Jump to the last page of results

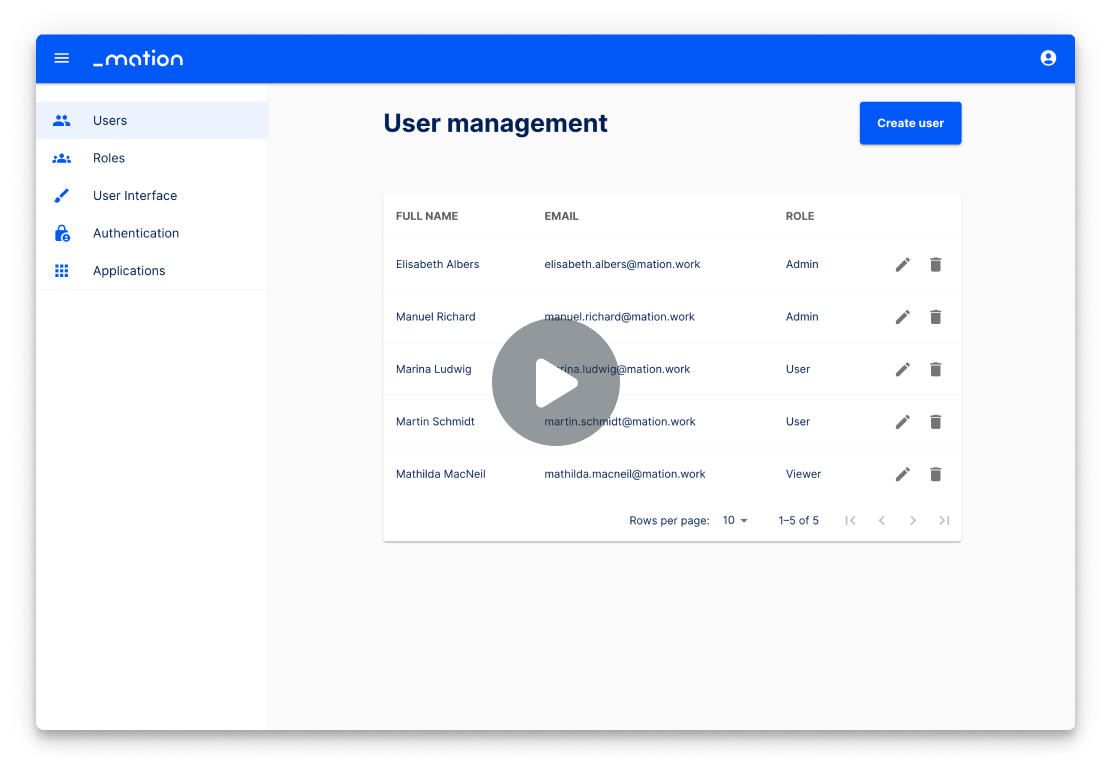(x=944, y=520)
